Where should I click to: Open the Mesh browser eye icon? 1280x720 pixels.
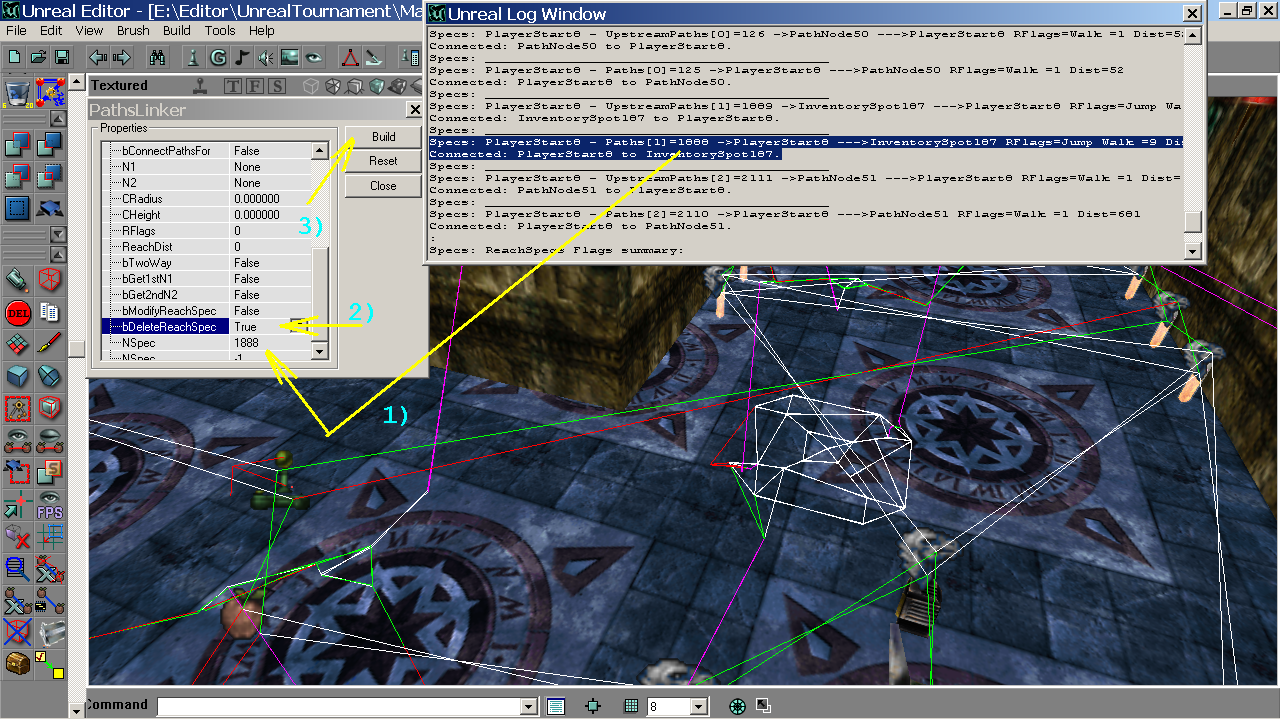(314, 57)
